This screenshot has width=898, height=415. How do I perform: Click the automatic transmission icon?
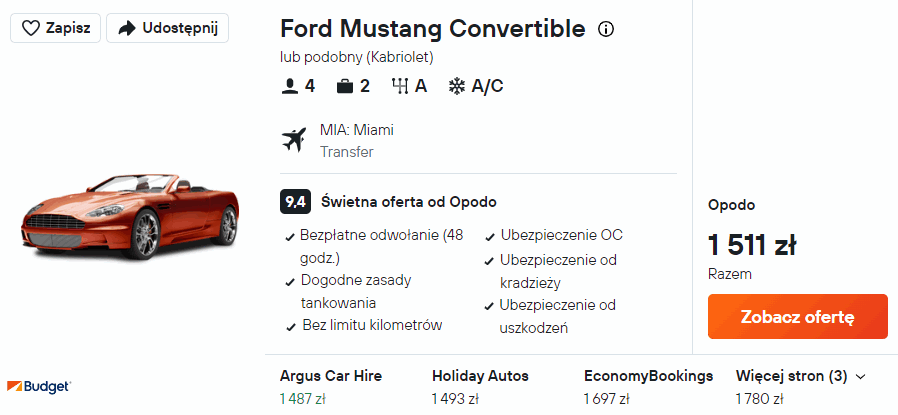(399, 86)
